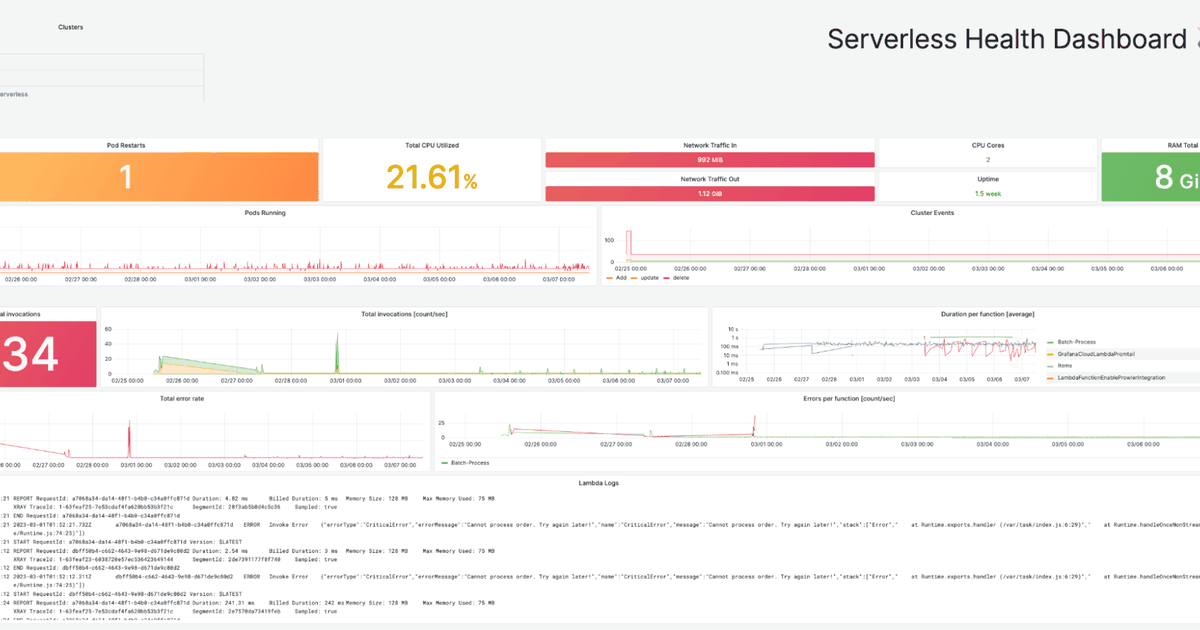Image resolution: width=1200 pixels, height=630 pixels.
Task: Open the Clusters panel title menu
Action: click(71, 28)
